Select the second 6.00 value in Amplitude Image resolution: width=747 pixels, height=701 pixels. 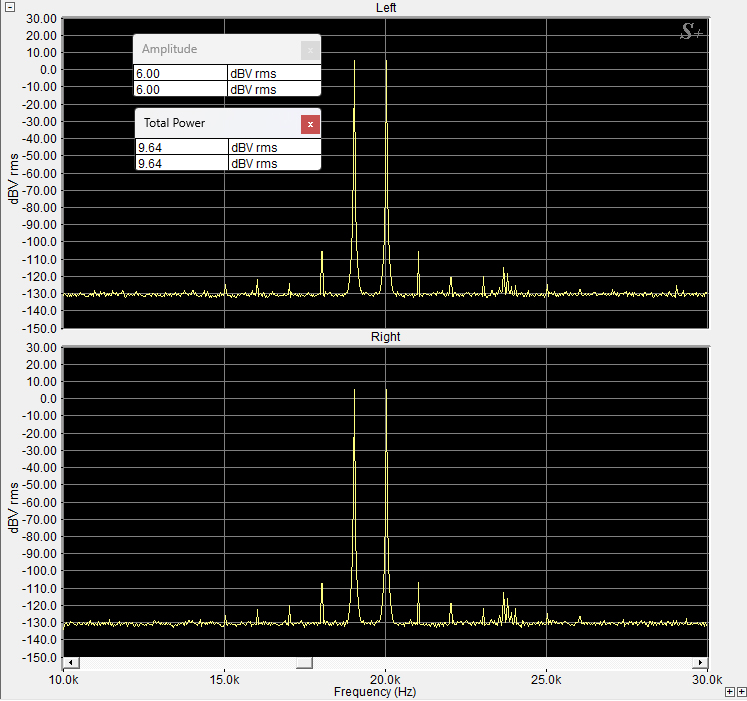click(181, 89)
